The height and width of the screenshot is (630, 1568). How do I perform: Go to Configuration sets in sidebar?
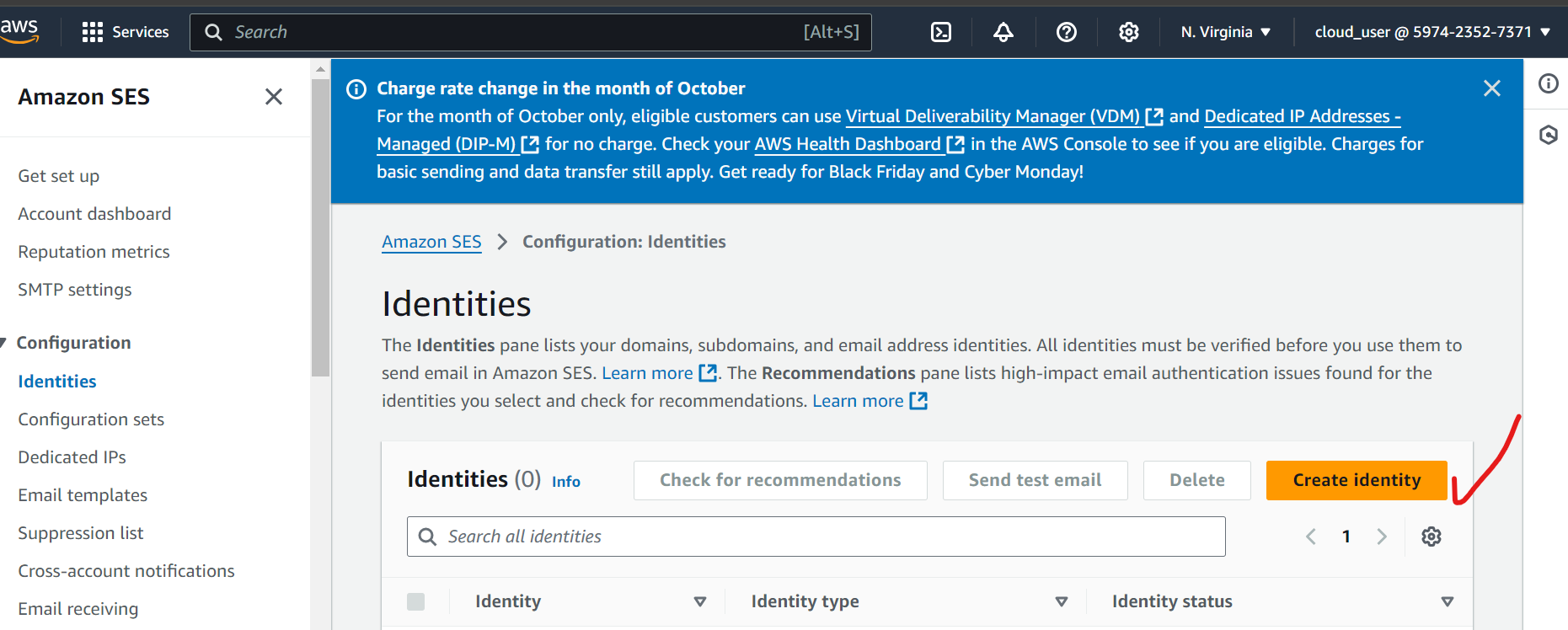coord(91,419)
